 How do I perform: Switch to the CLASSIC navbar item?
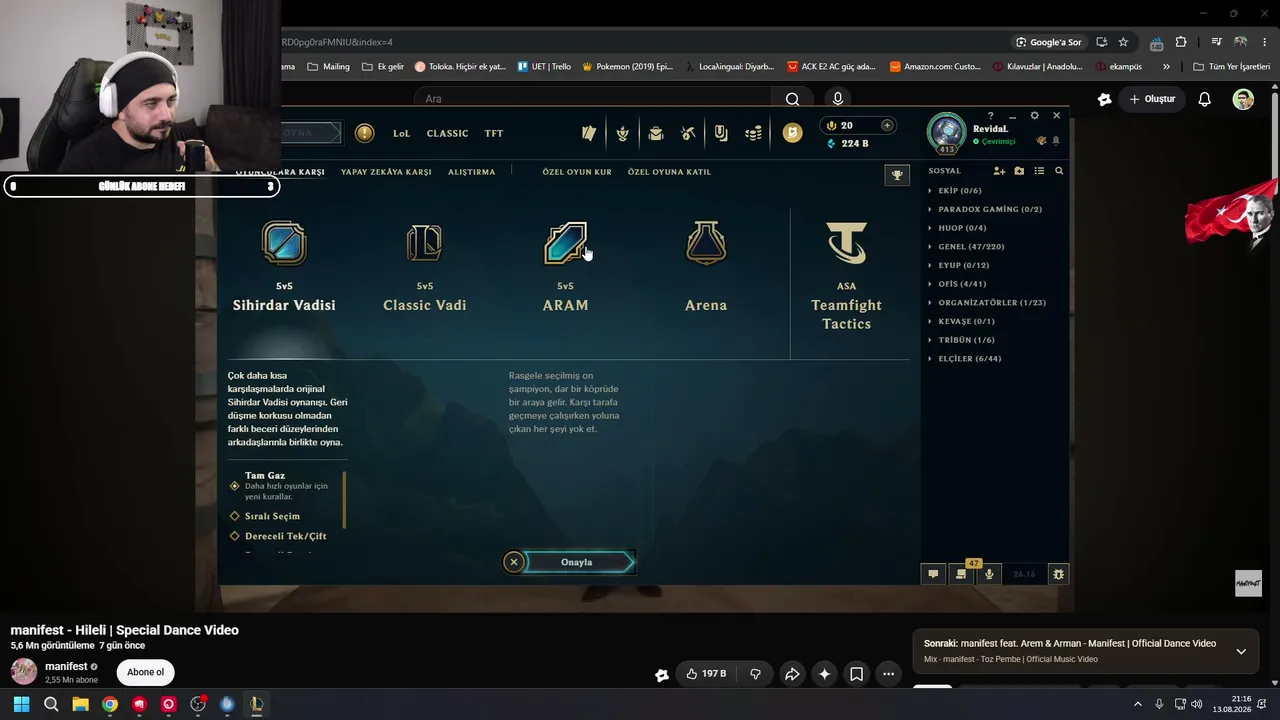coord(447,133)
